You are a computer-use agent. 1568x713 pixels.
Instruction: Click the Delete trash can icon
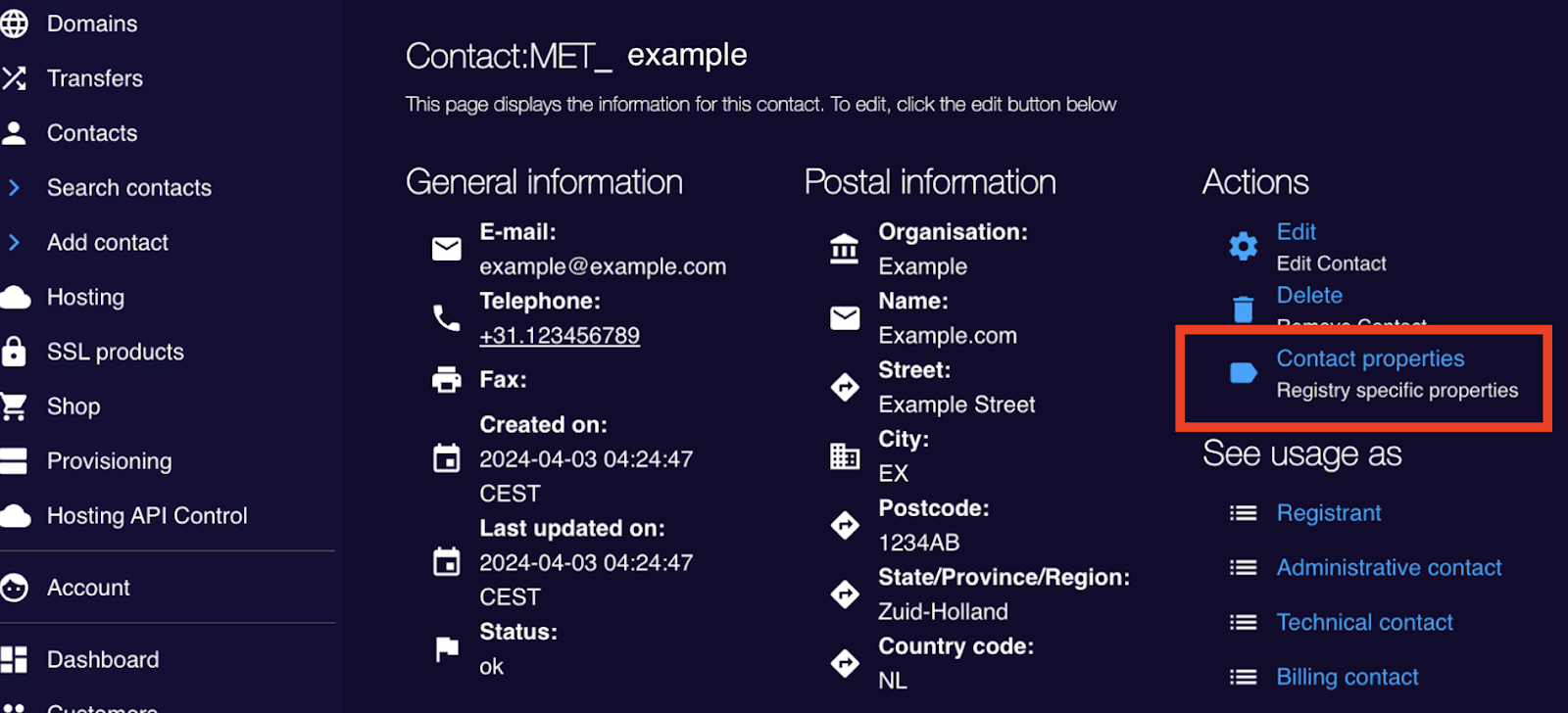coord(1243,309)
